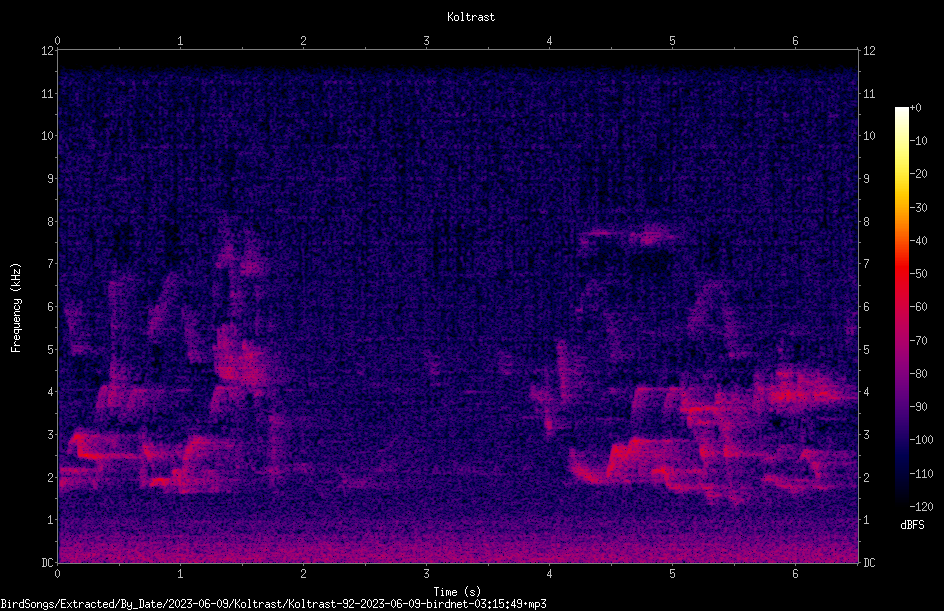Screen dimensions: 944x611
Task: Click the -120 value on the color scale
Action: coord(921,507)
